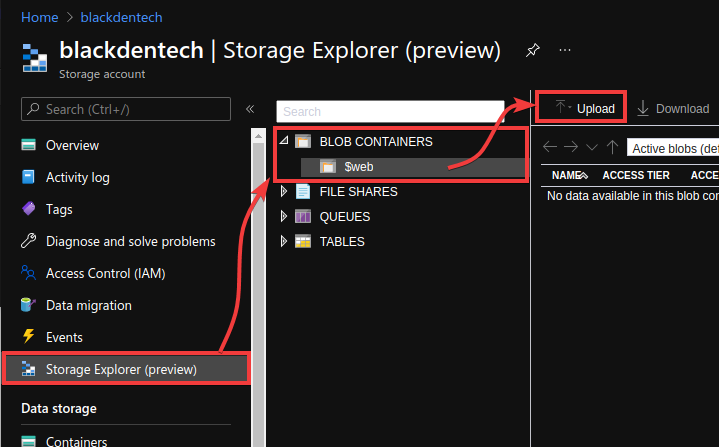Focus the Search (Ctrl+/) menu field

coord(126,109)
